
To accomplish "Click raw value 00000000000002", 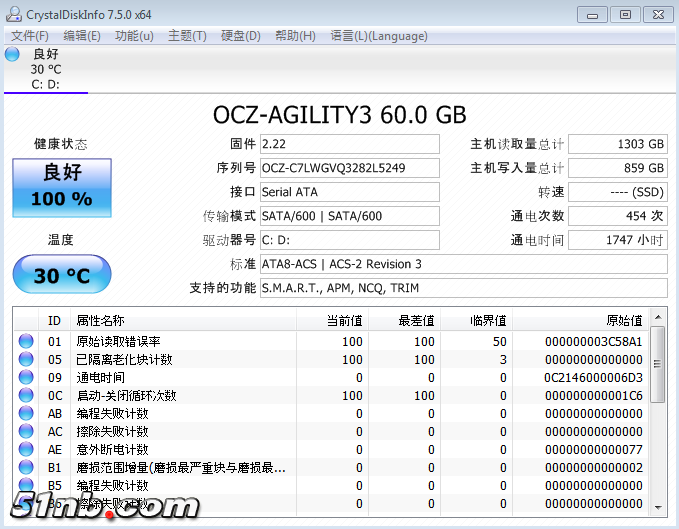I will coord(593,468).
